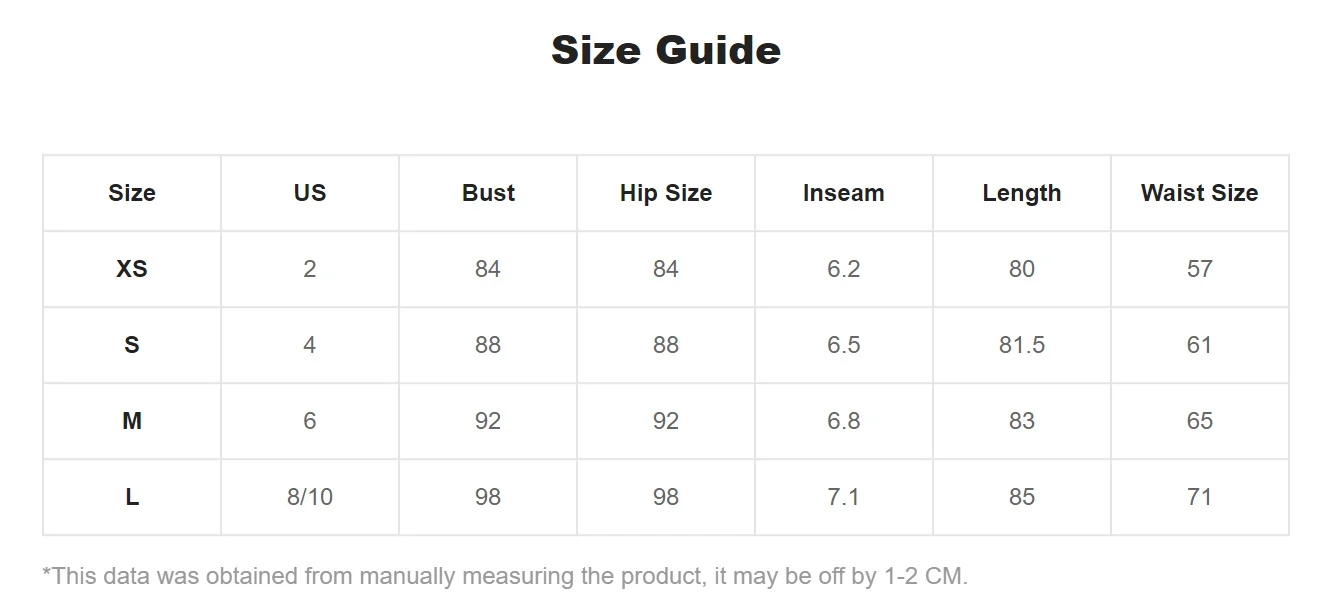Select the Bust column header
Screen dimensions: 1327x610
coord(488,193)
